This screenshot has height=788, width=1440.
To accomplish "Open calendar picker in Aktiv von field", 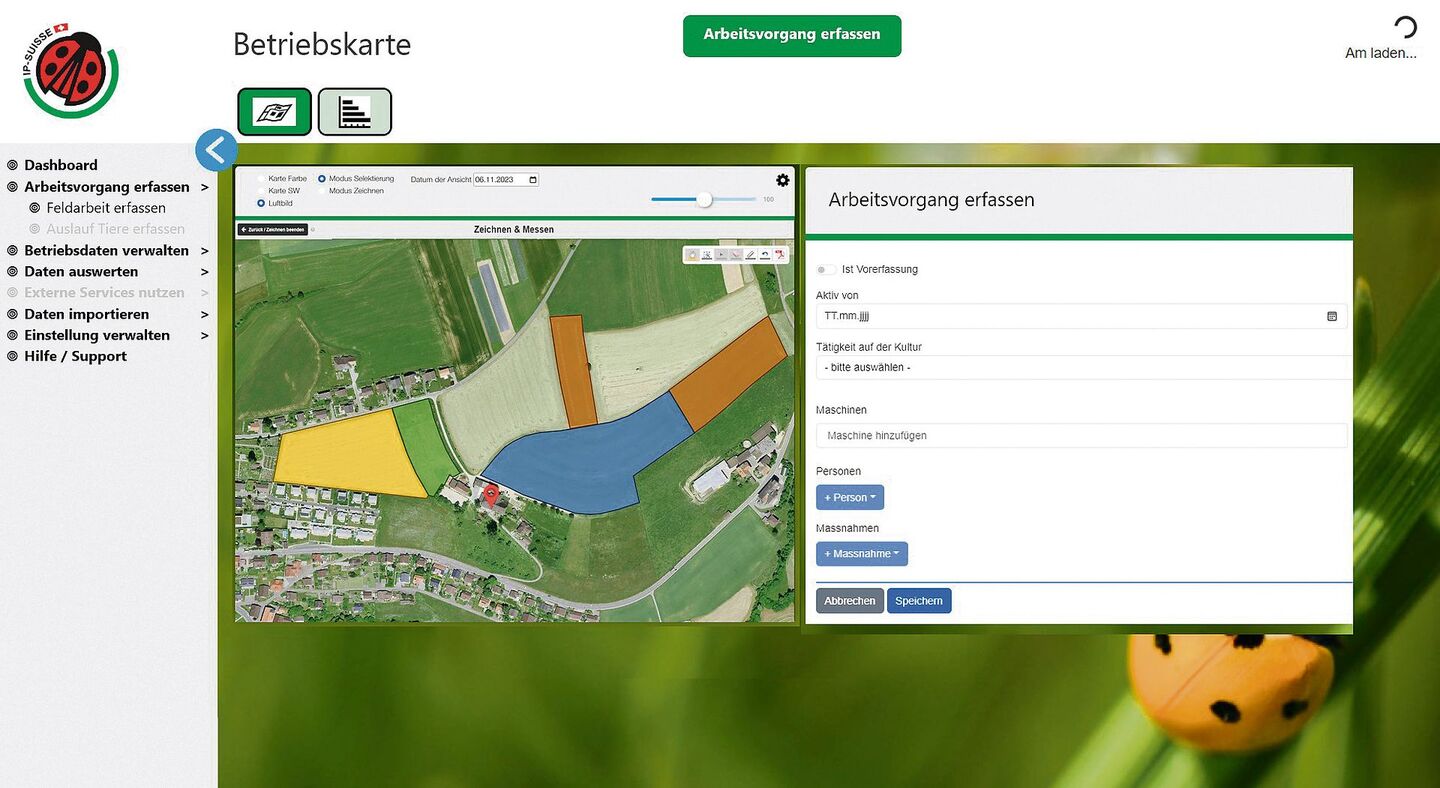I will coord(1332,316).
